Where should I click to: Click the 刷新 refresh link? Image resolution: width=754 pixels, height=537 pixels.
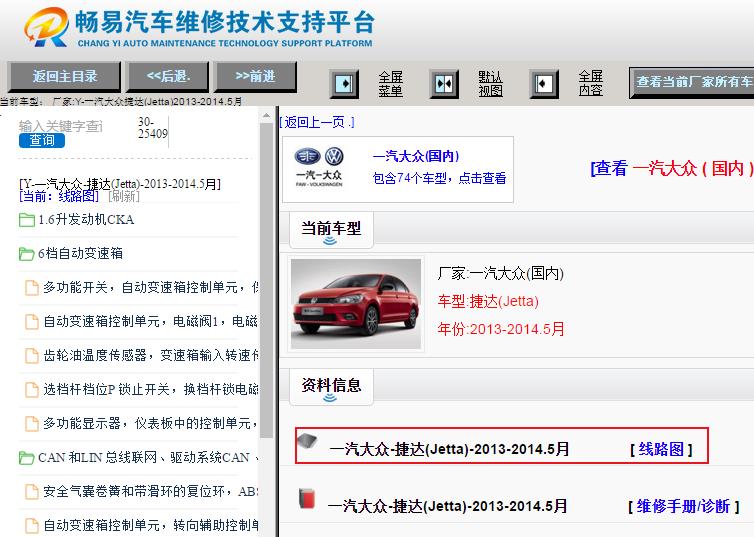coord(124,196)
